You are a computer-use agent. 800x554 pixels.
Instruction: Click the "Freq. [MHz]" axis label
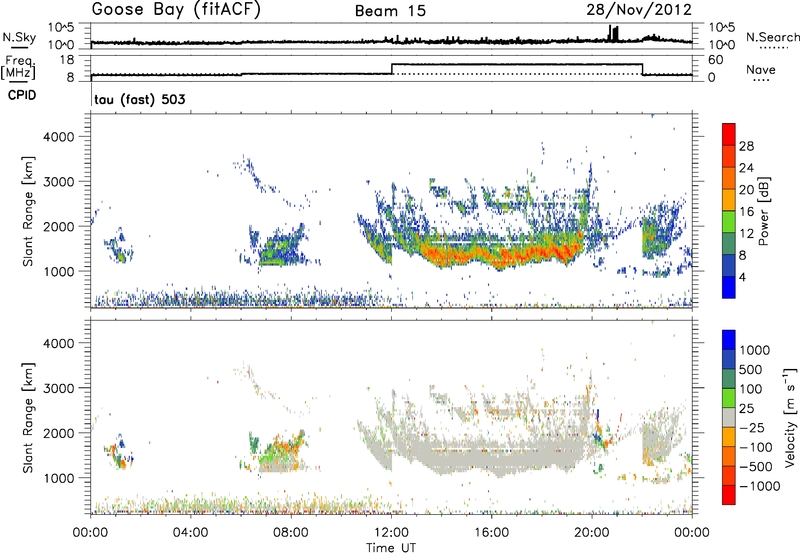19,68
